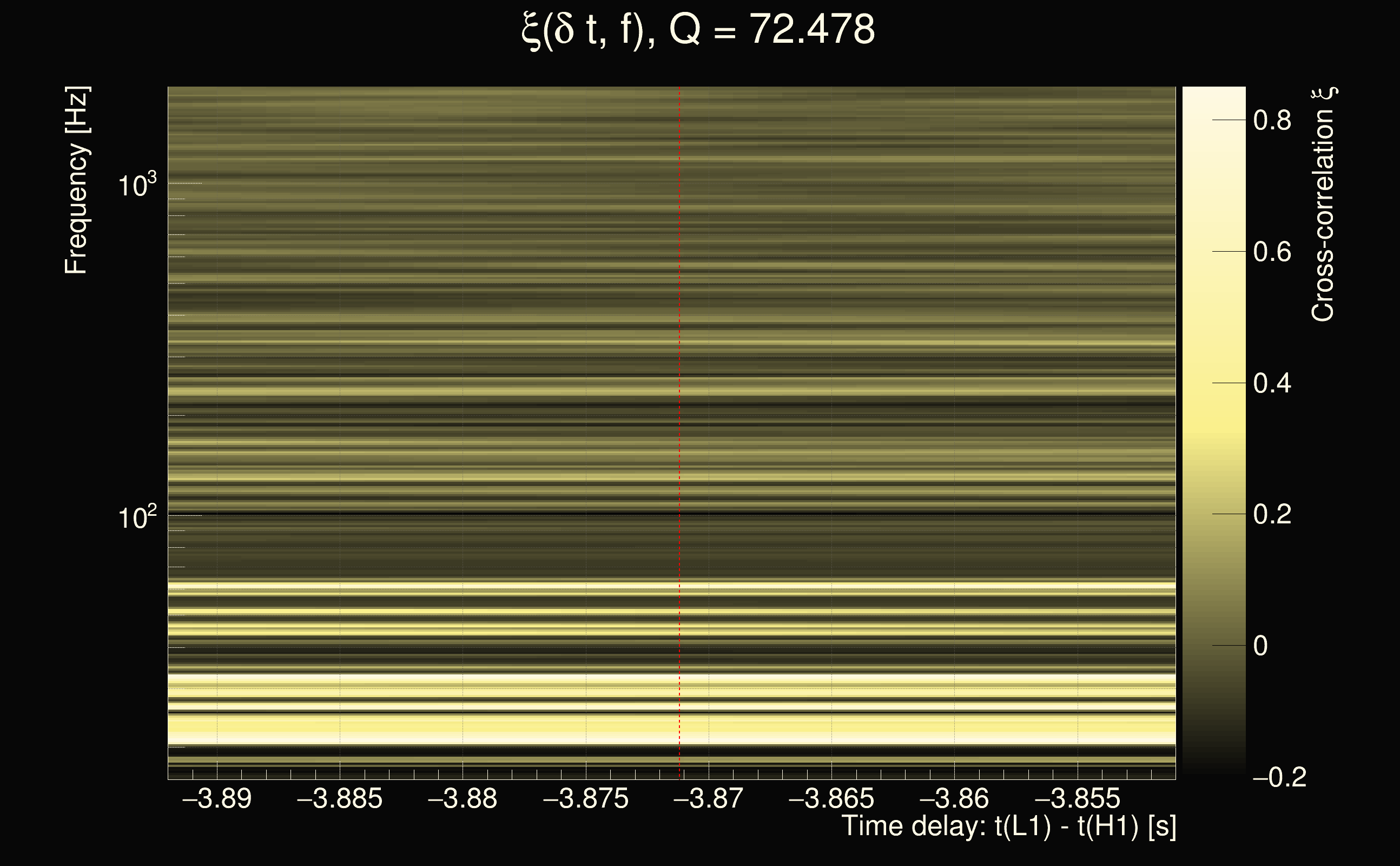Click the -3.89 x-axis tick label
Screen dimensions: 1400x866
click(217, 798)
